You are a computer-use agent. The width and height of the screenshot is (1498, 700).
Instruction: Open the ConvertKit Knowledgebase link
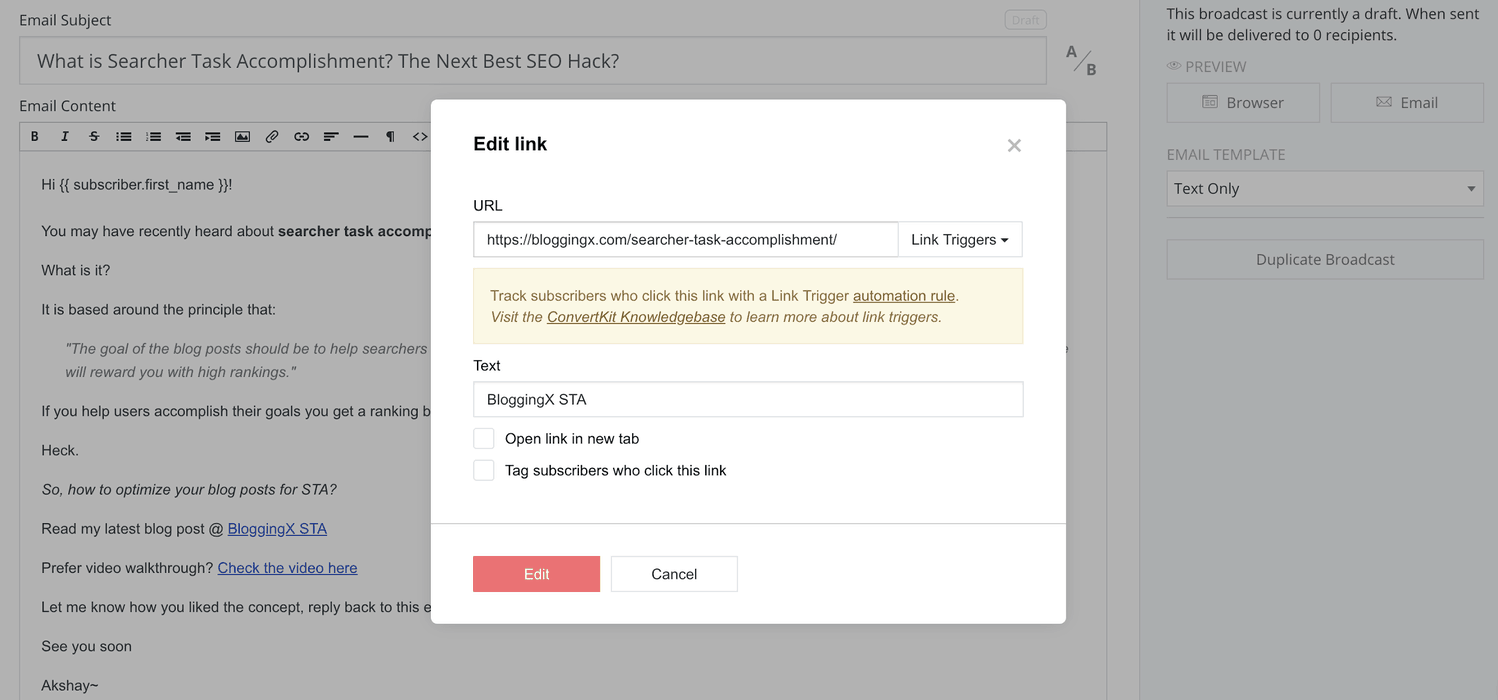(x=636, y=317)
